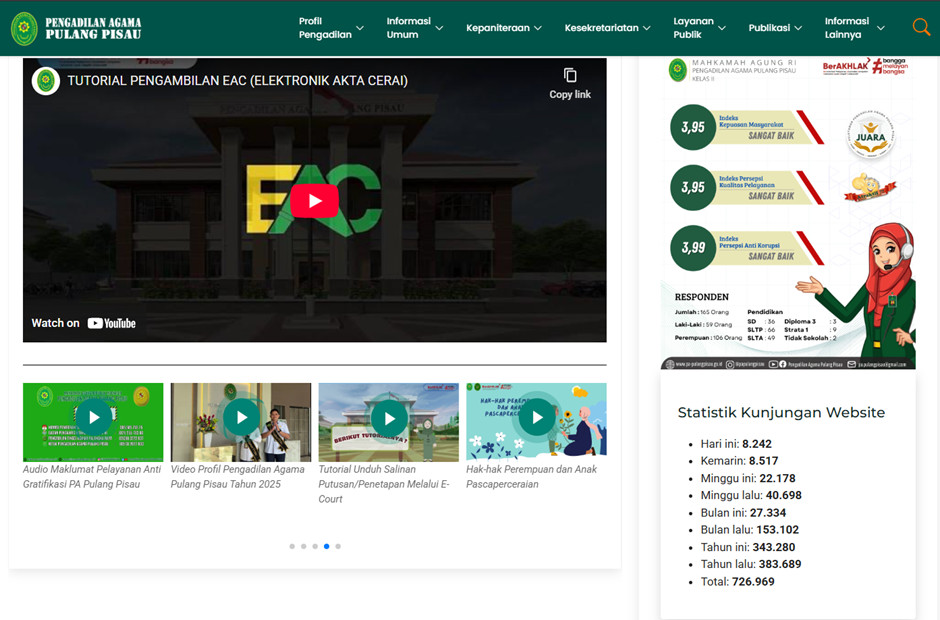Select the last carousel pagination dot
The height and width of the screenshot is (620, 940).
point(338,546)
